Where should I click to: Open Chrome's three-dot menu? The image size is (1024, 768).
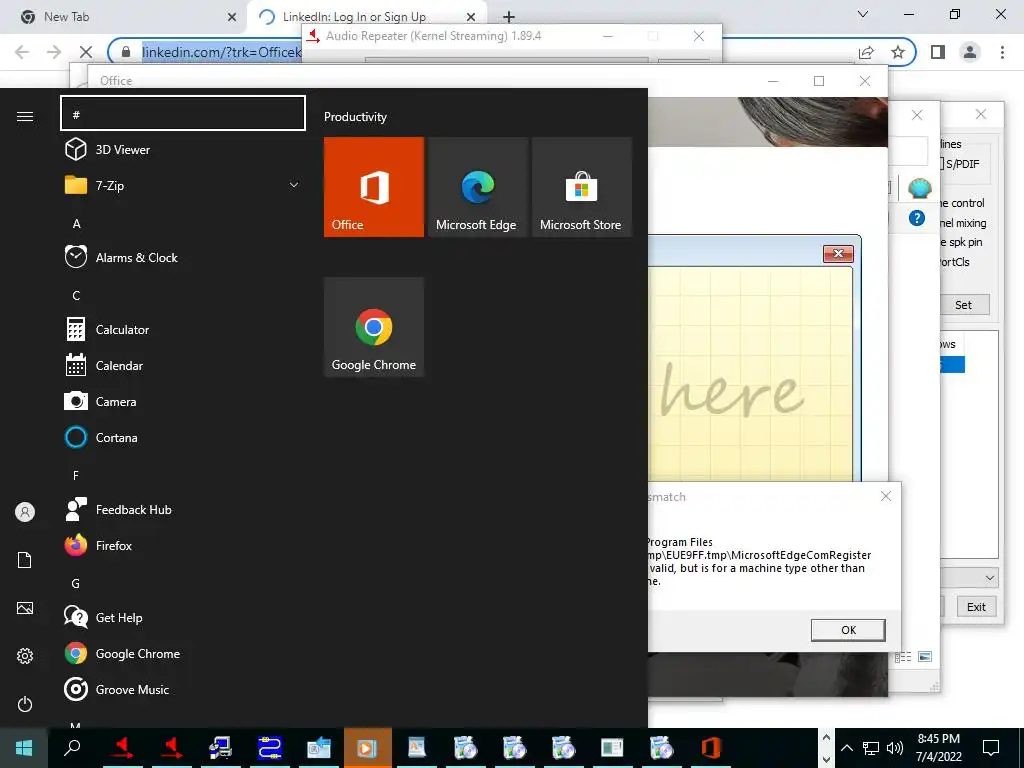click(x=1002, y=52)
